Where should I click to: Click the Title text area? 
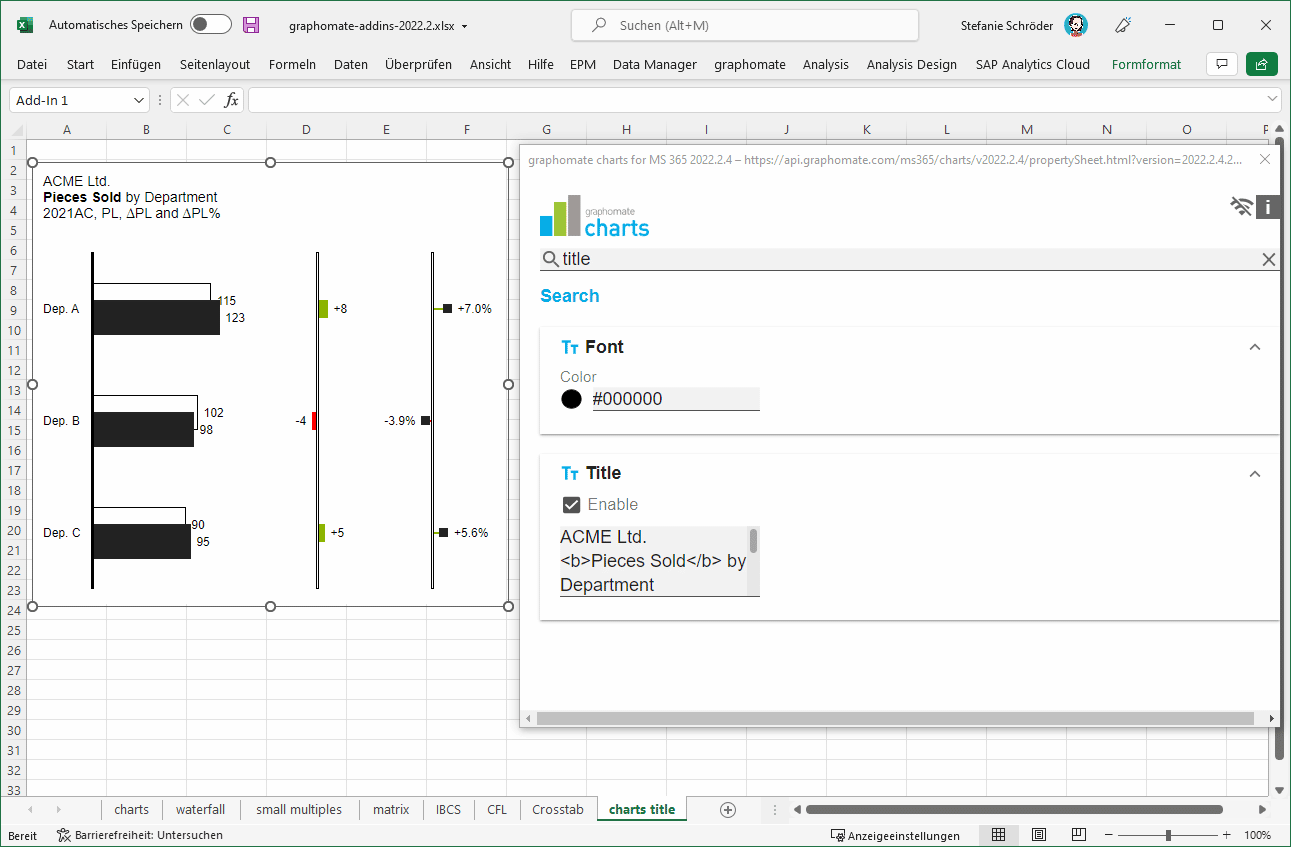click(654, 561)
